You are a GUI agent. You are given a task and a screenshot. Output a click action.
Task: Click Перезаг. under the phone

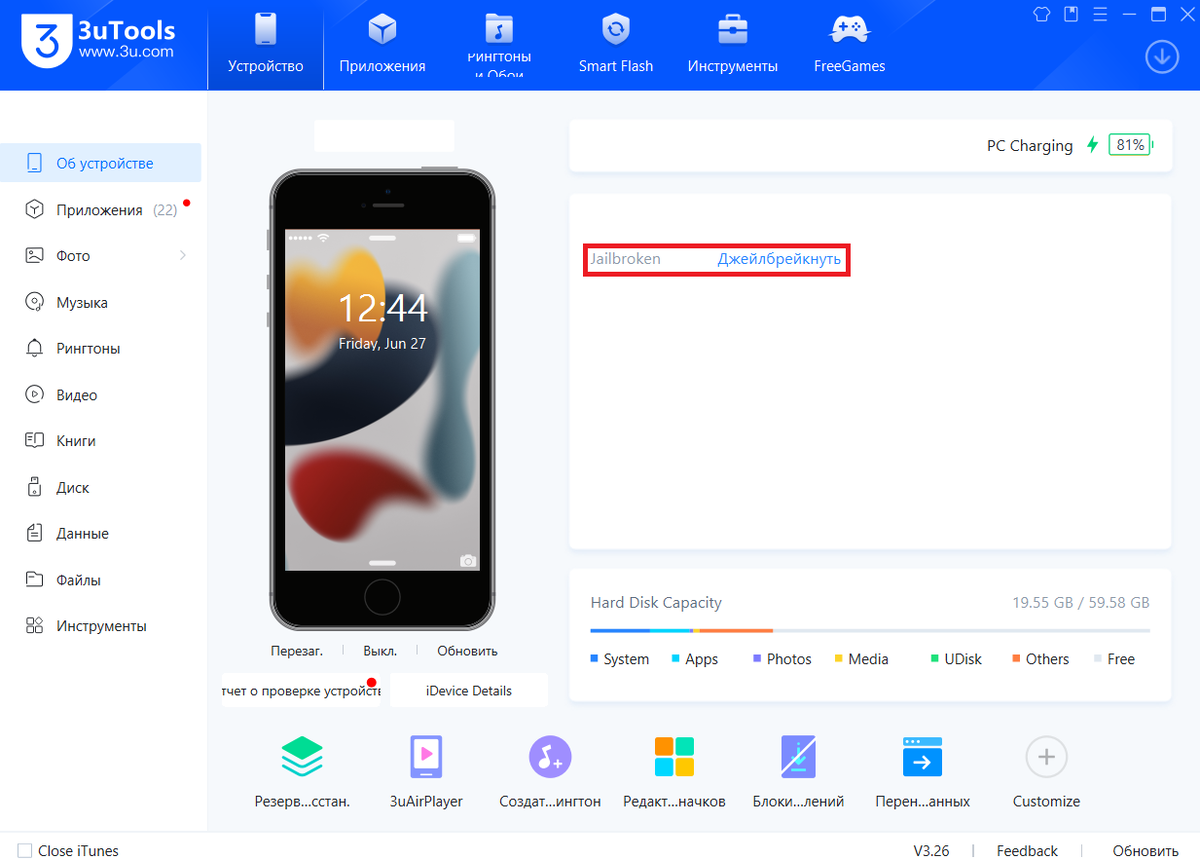[x=297, y=650]
